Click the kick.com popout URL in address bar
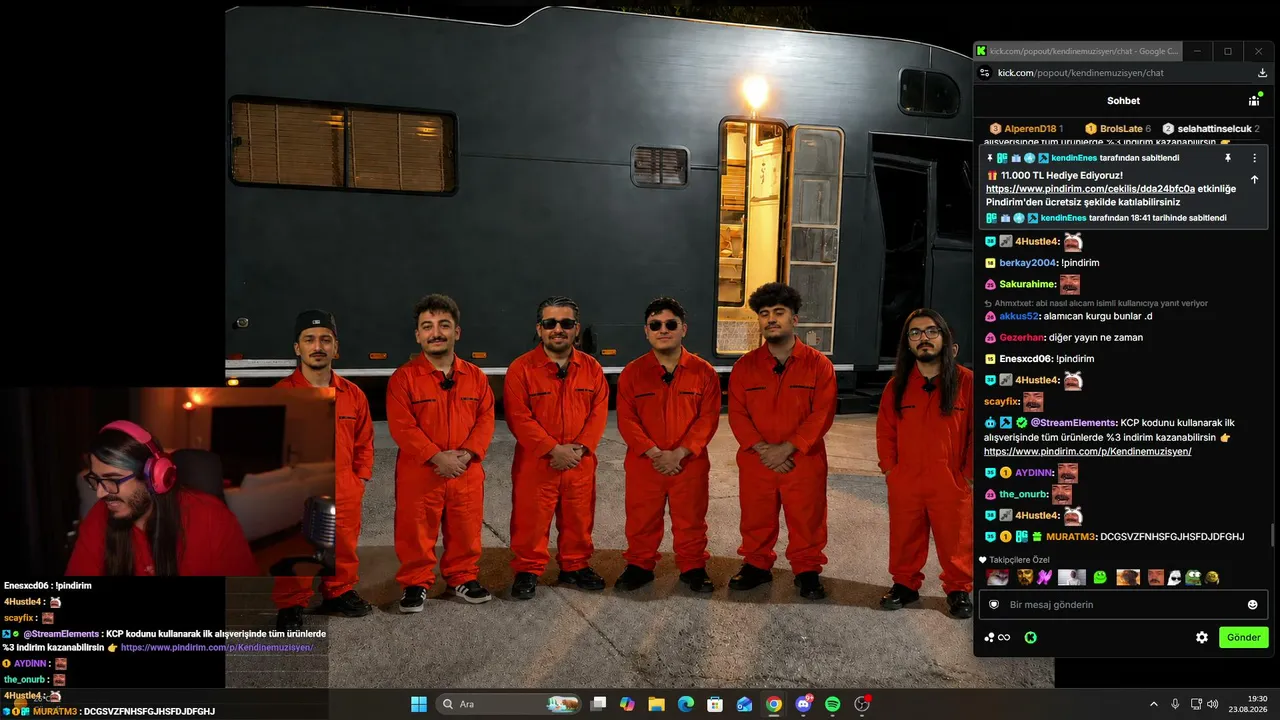This screenshot has height=720, width=1280. tap(1081, 73)
